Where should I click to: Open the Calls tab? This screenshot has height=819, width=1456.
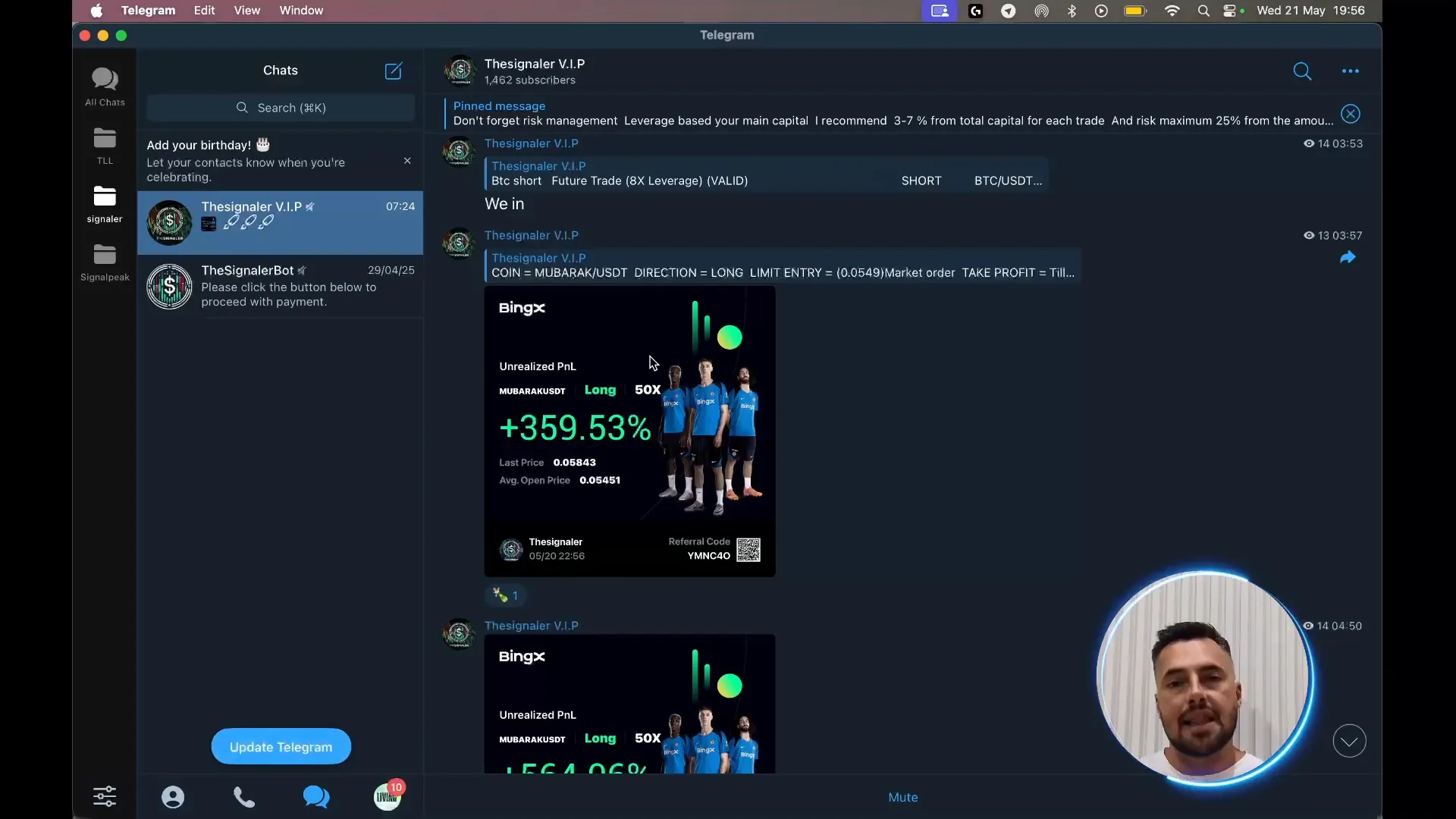pos(244,797)
